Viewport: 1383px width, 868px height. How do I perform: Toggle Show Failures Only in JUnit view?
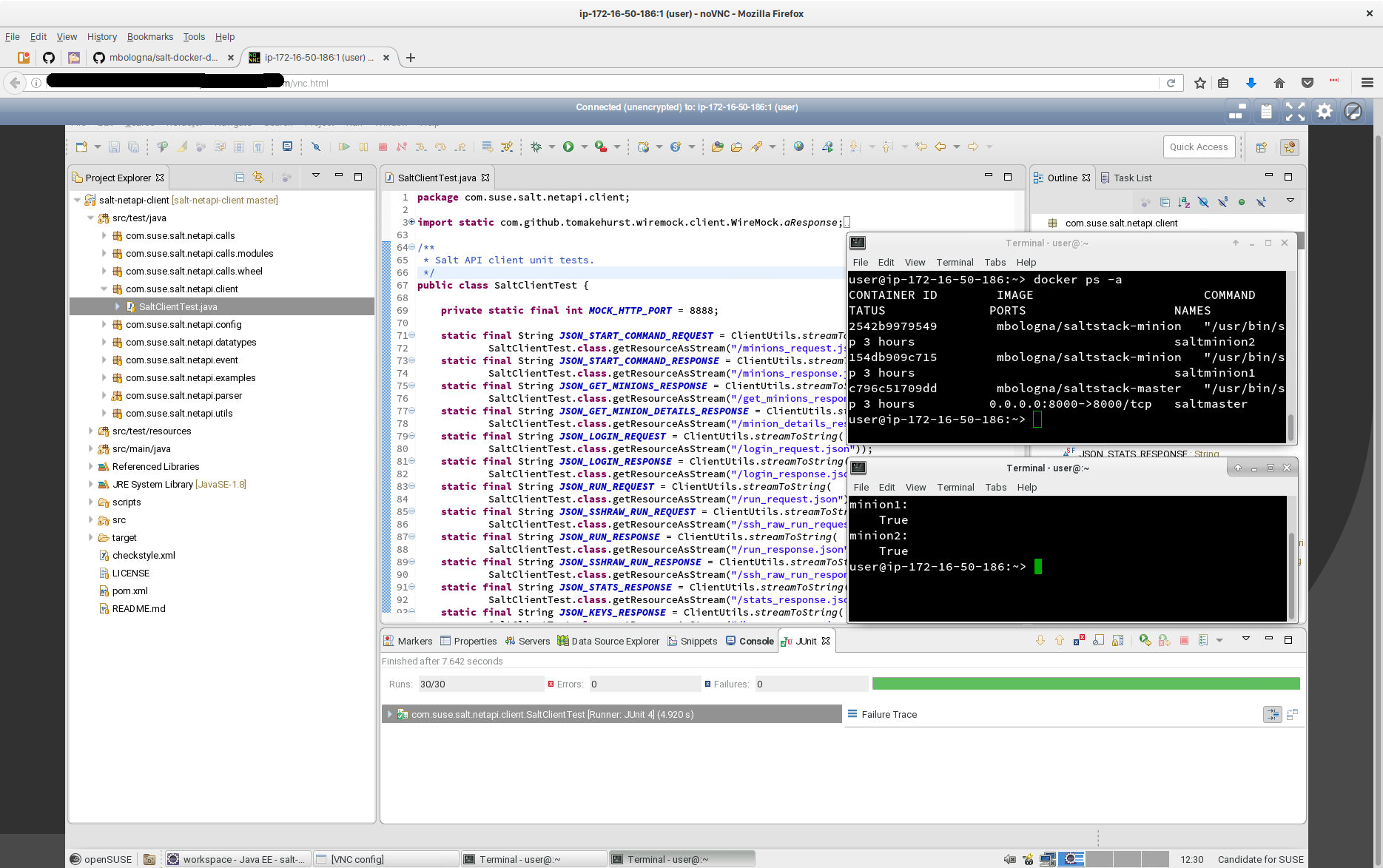(1079, 641)
